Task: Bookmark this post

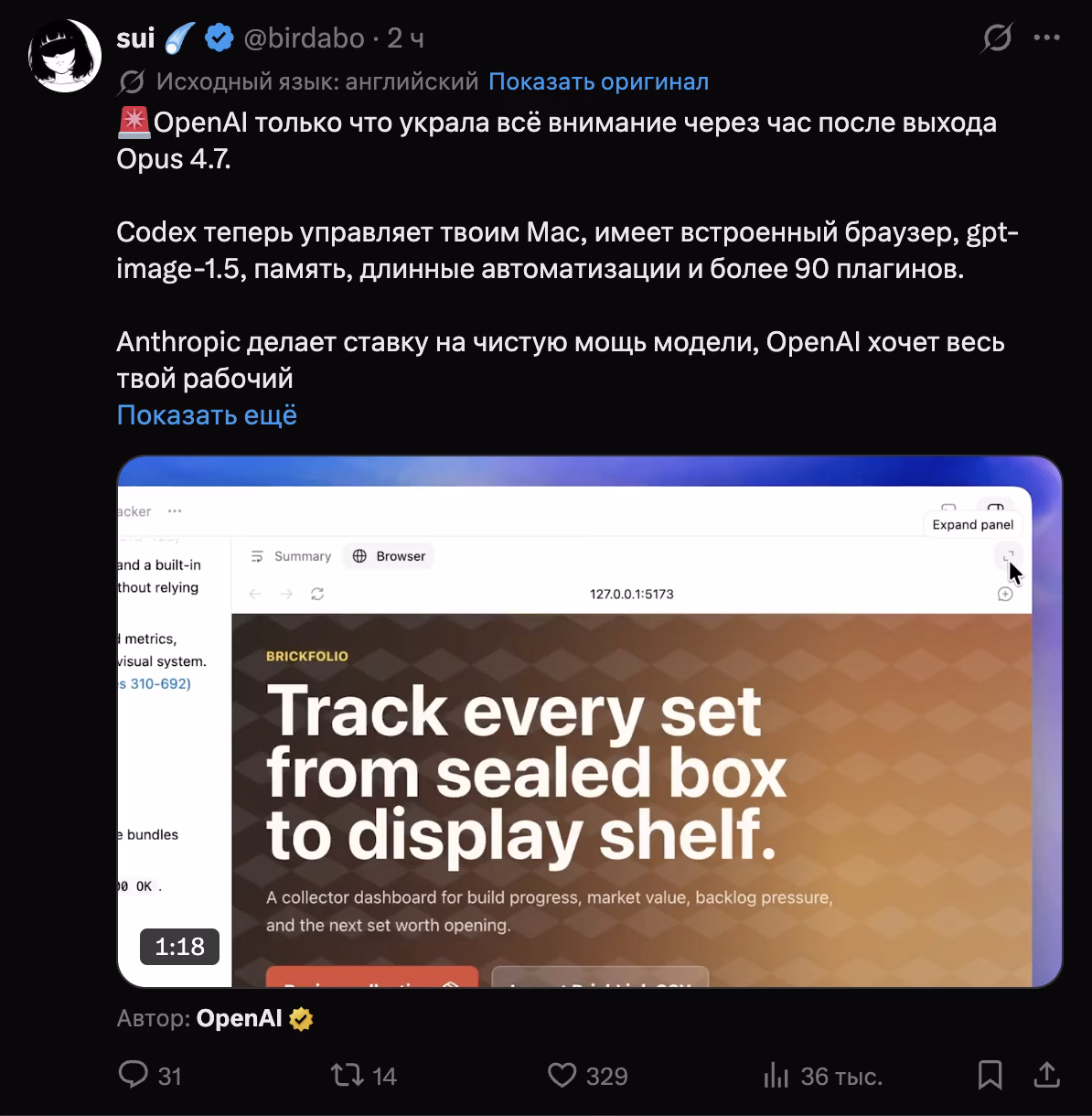Action: point(990,1075)
